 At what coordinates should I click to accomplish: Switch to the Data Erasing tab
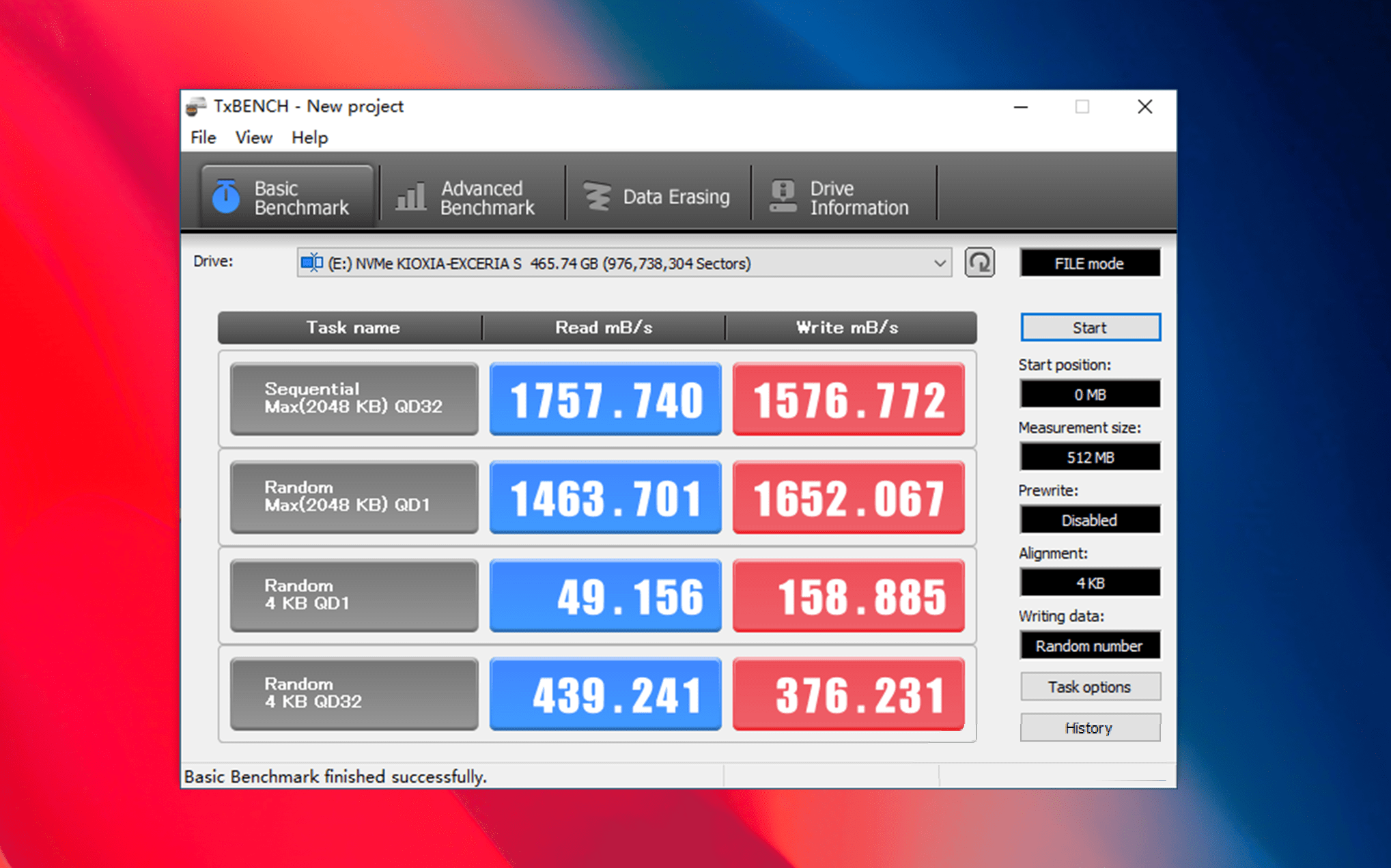[658, 197]
